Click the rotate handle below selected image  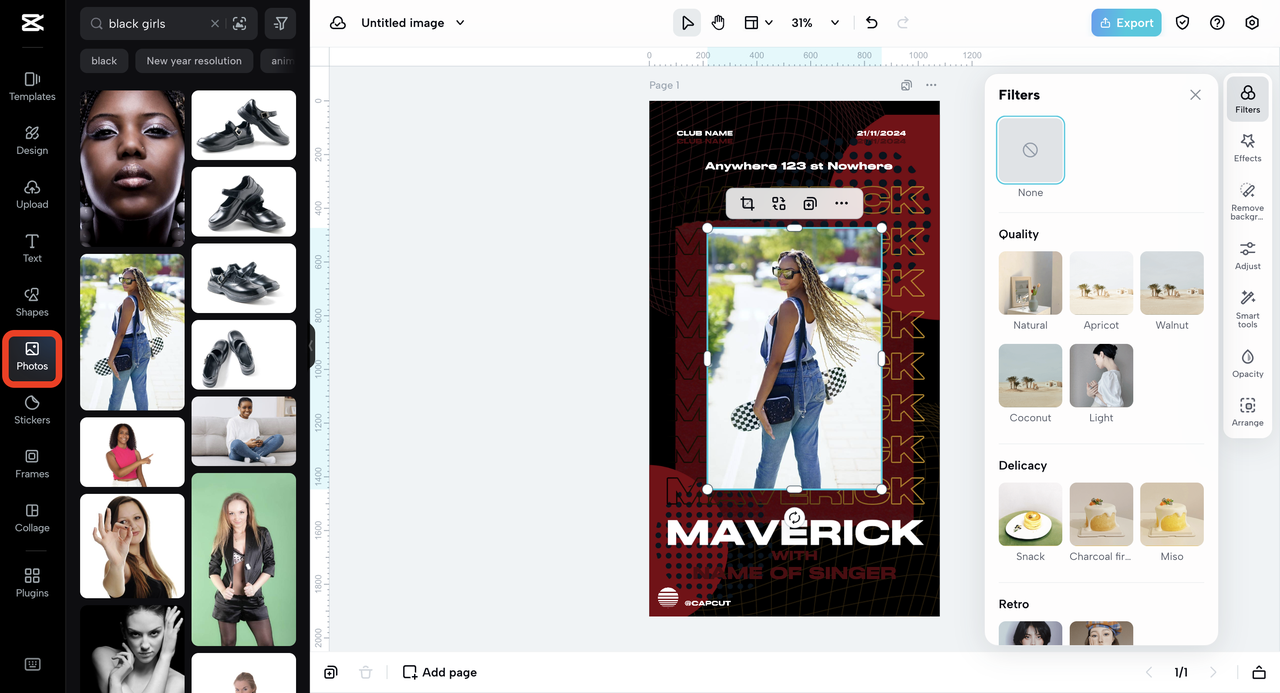pos(794,517)
